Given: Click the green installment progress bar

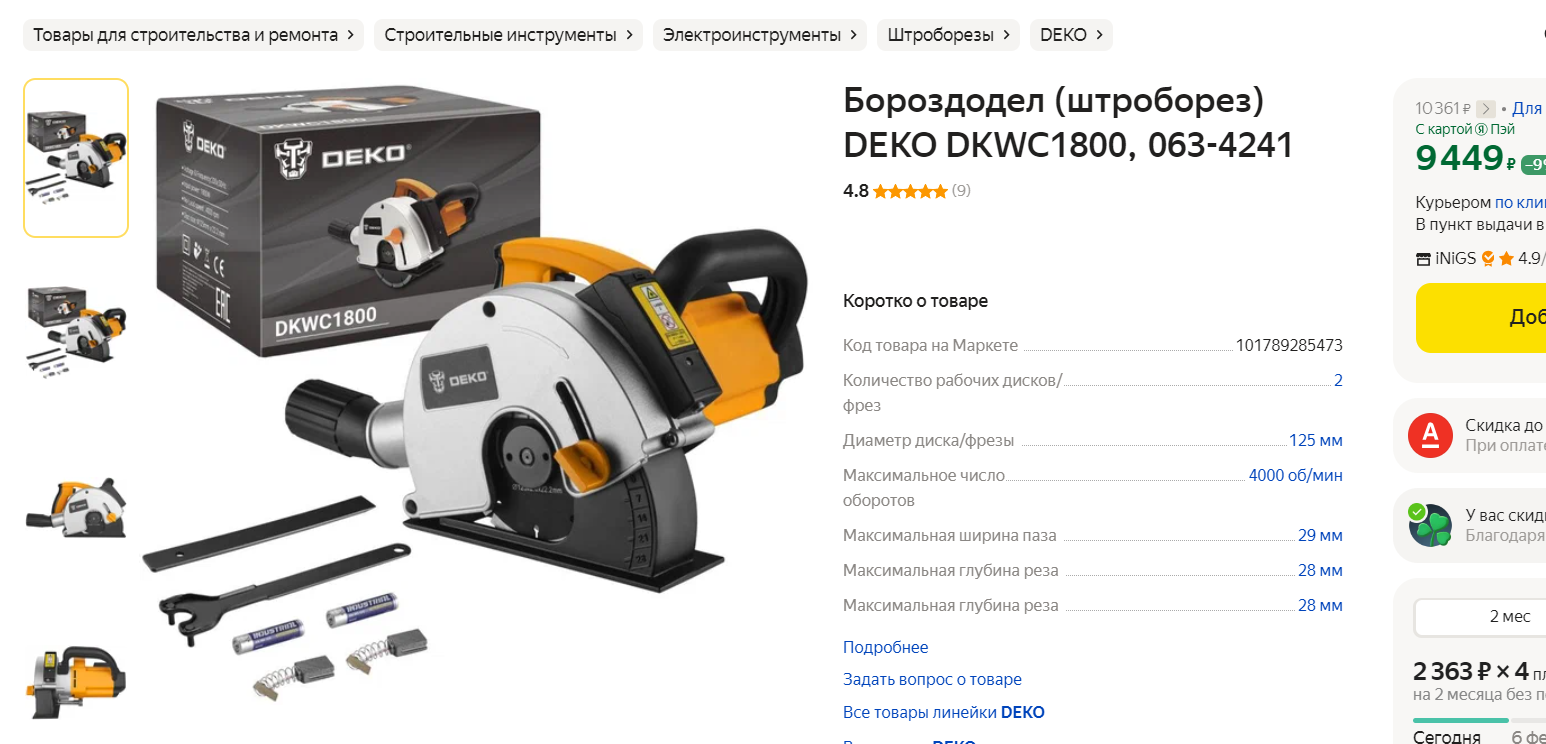Looking at the screenshot, I should 1460,720.
